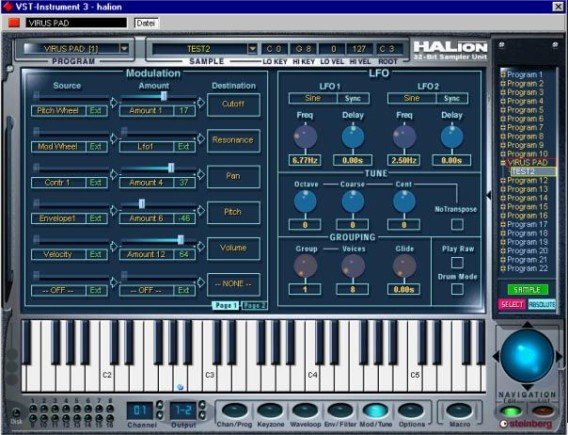Open the Cutoff destination selector
The width and height of the screenshot is (568, 435).
coord(233,104)
